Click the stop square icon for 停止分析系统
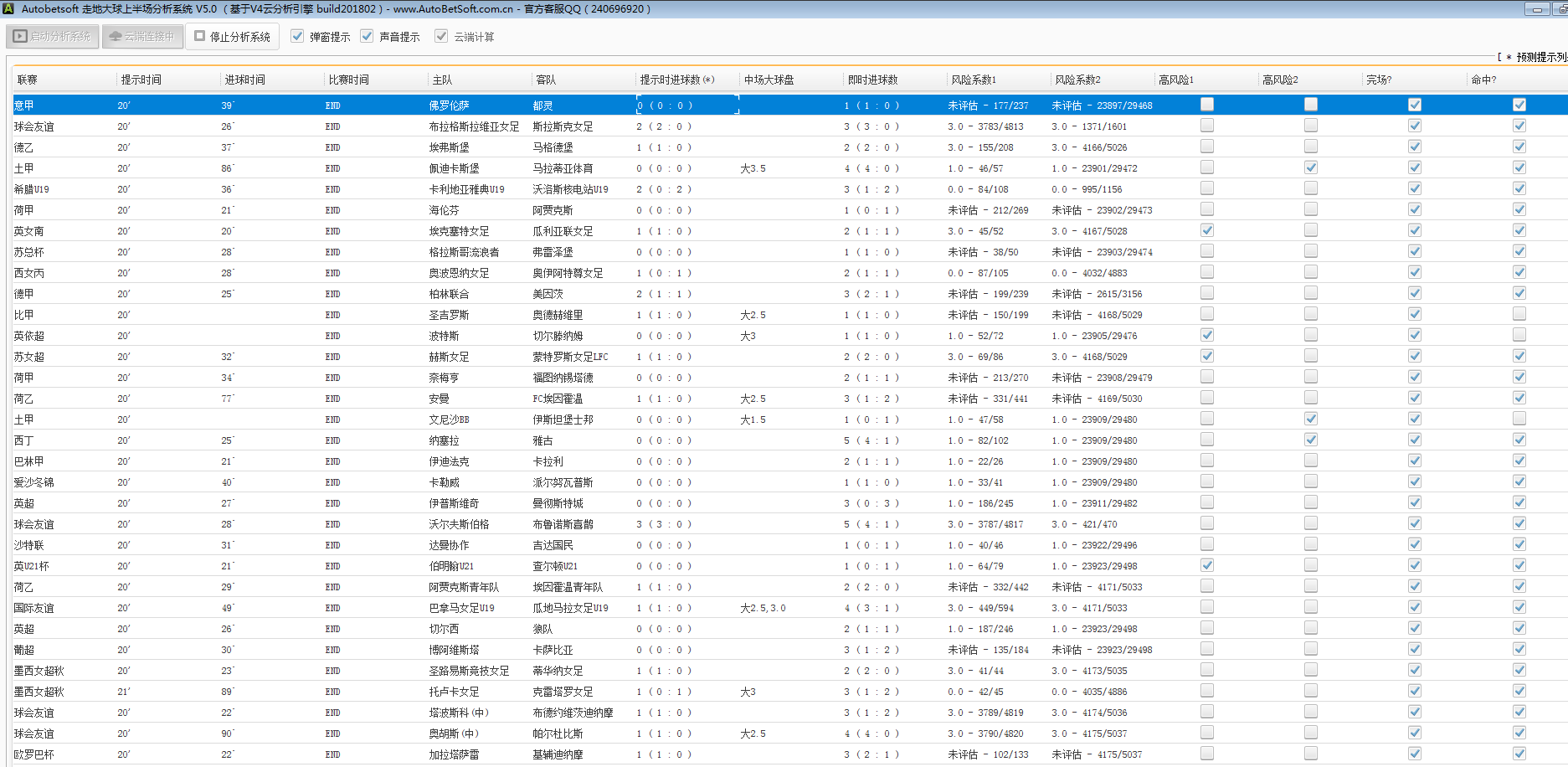This screenshot has width=1568, height=767. click(x=200, y=37)
